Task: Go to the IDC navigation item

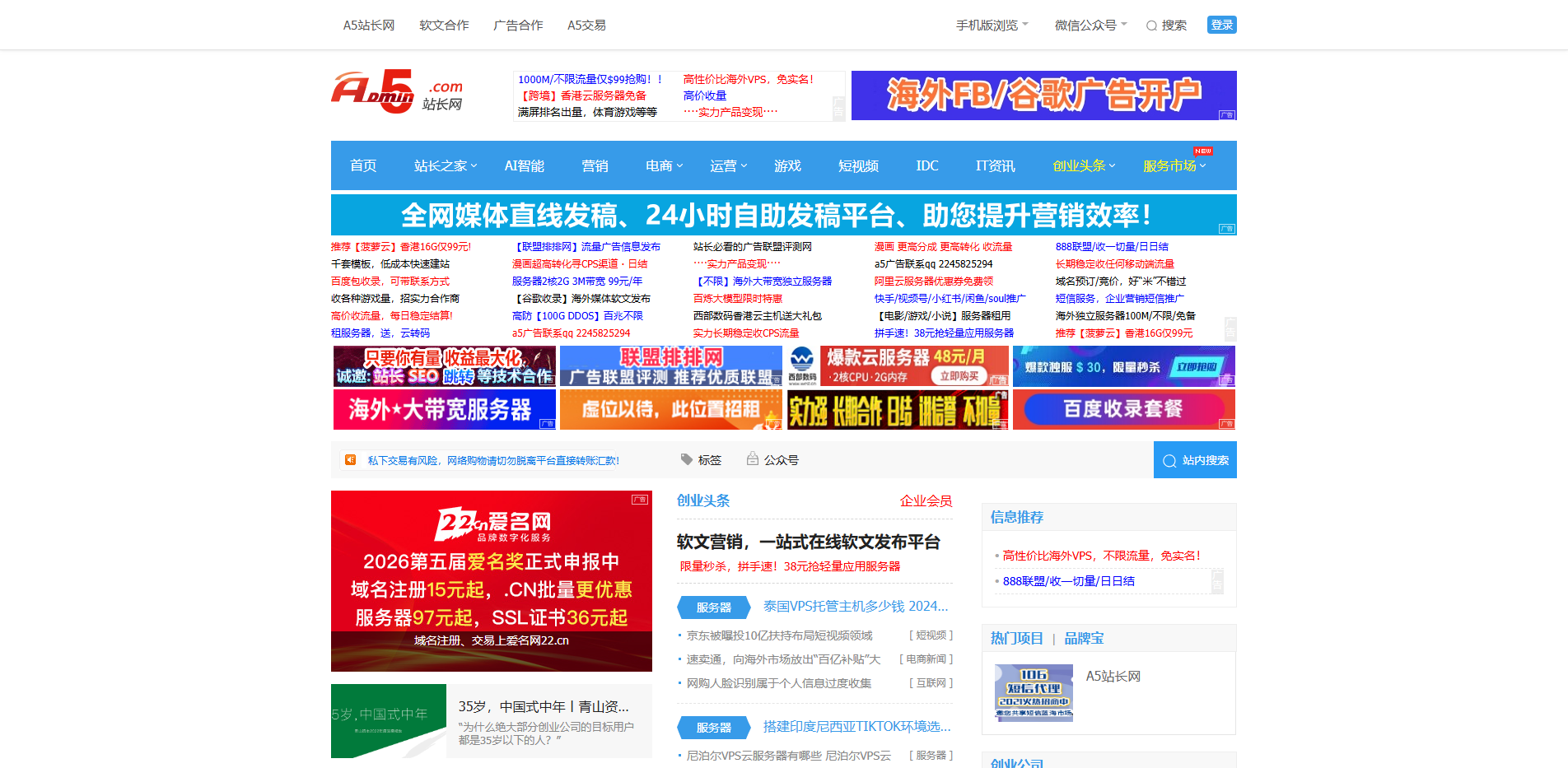Action: point(927,165)
